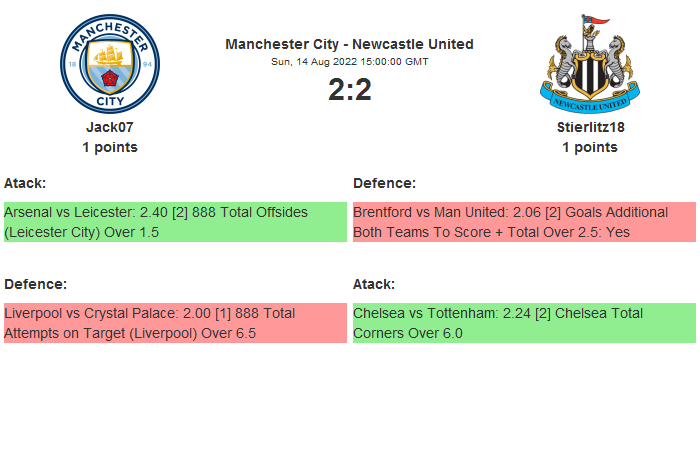Click the Newcastle United club crest
700x460 pixels.
click(589, 64)
